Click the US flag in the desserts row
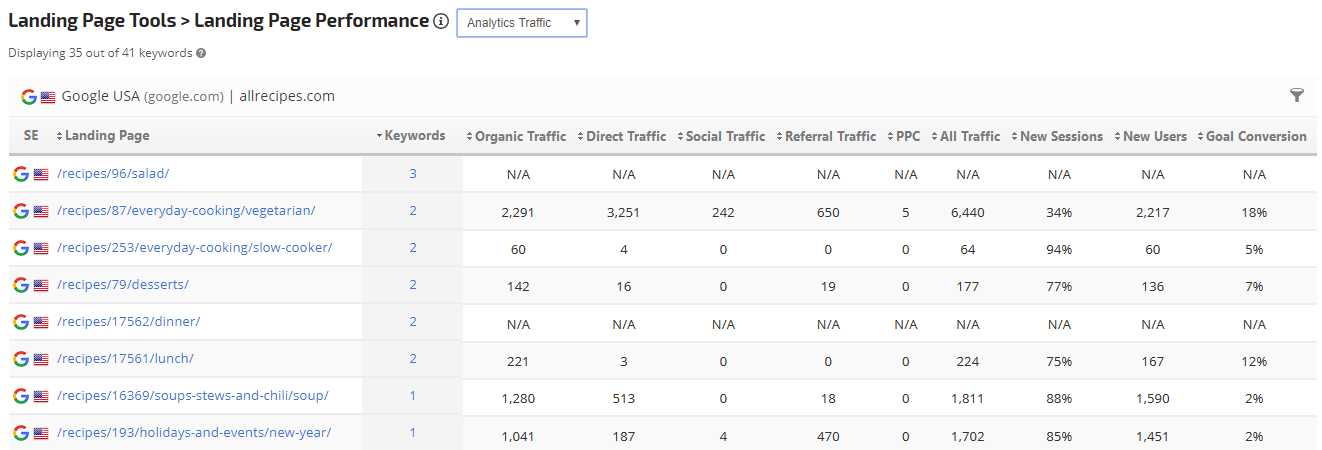Viewport: 1322px width, 450px height. click(41, 285)
